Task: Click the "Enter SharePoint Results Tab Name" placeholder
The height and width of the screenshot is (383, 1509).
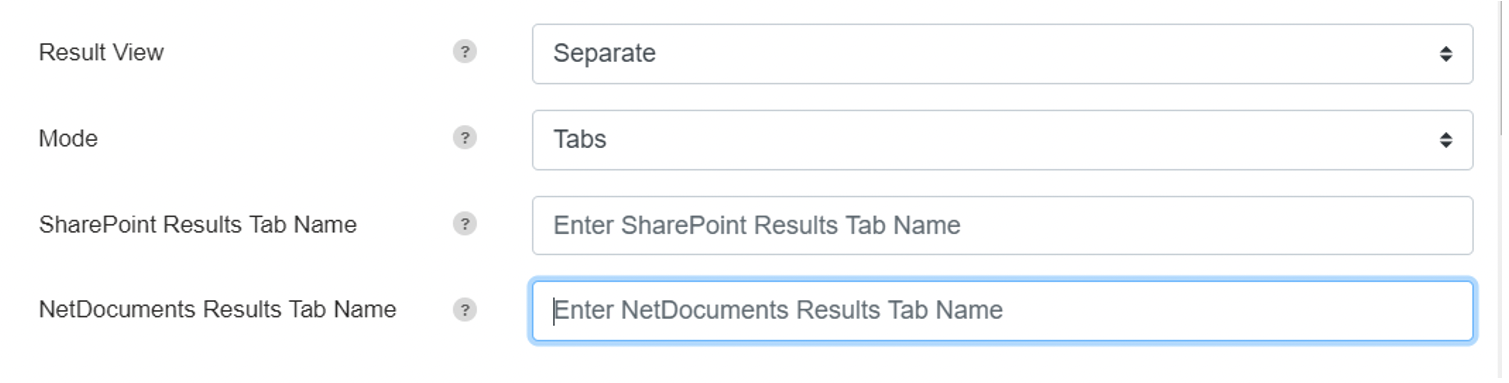Action: tap(757, 225)
